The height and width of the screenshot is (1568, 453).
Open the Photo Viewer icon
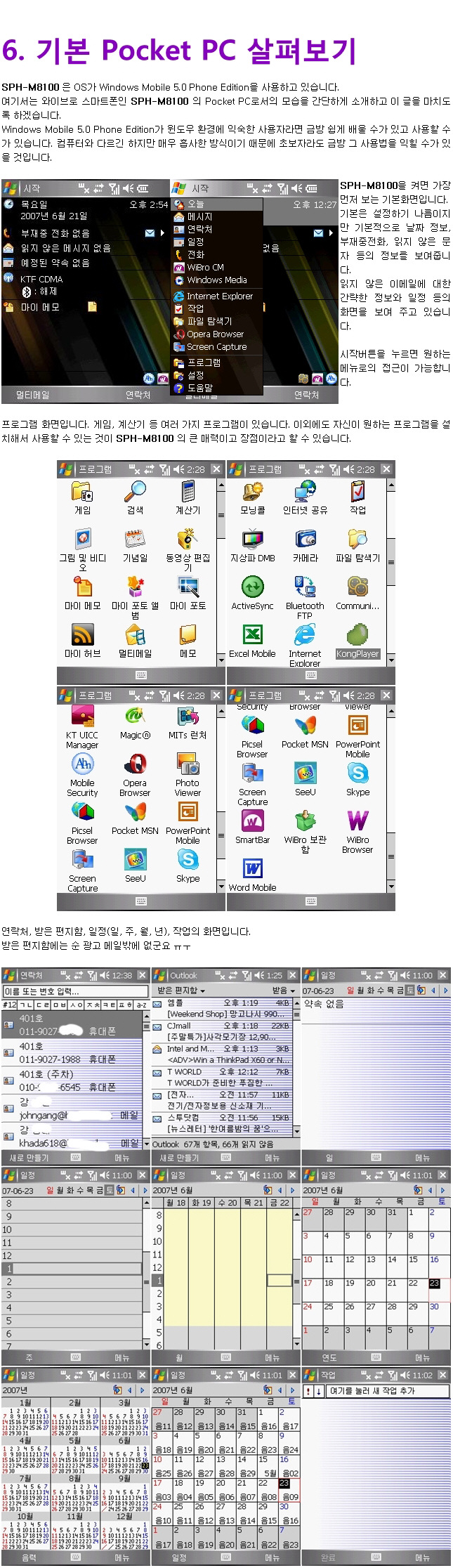(x=188, y=764)
